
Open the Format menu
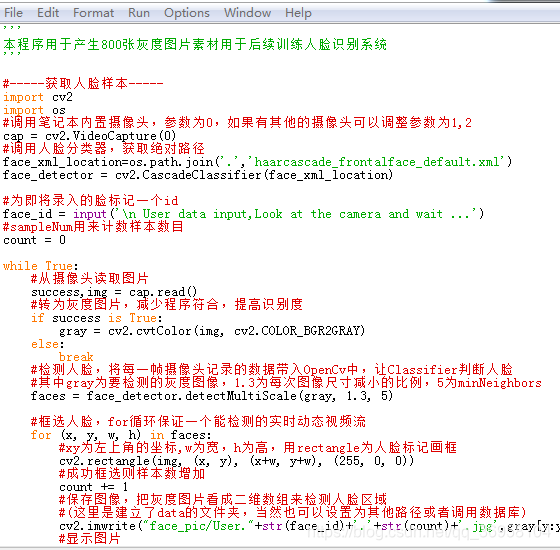[93, 13]
